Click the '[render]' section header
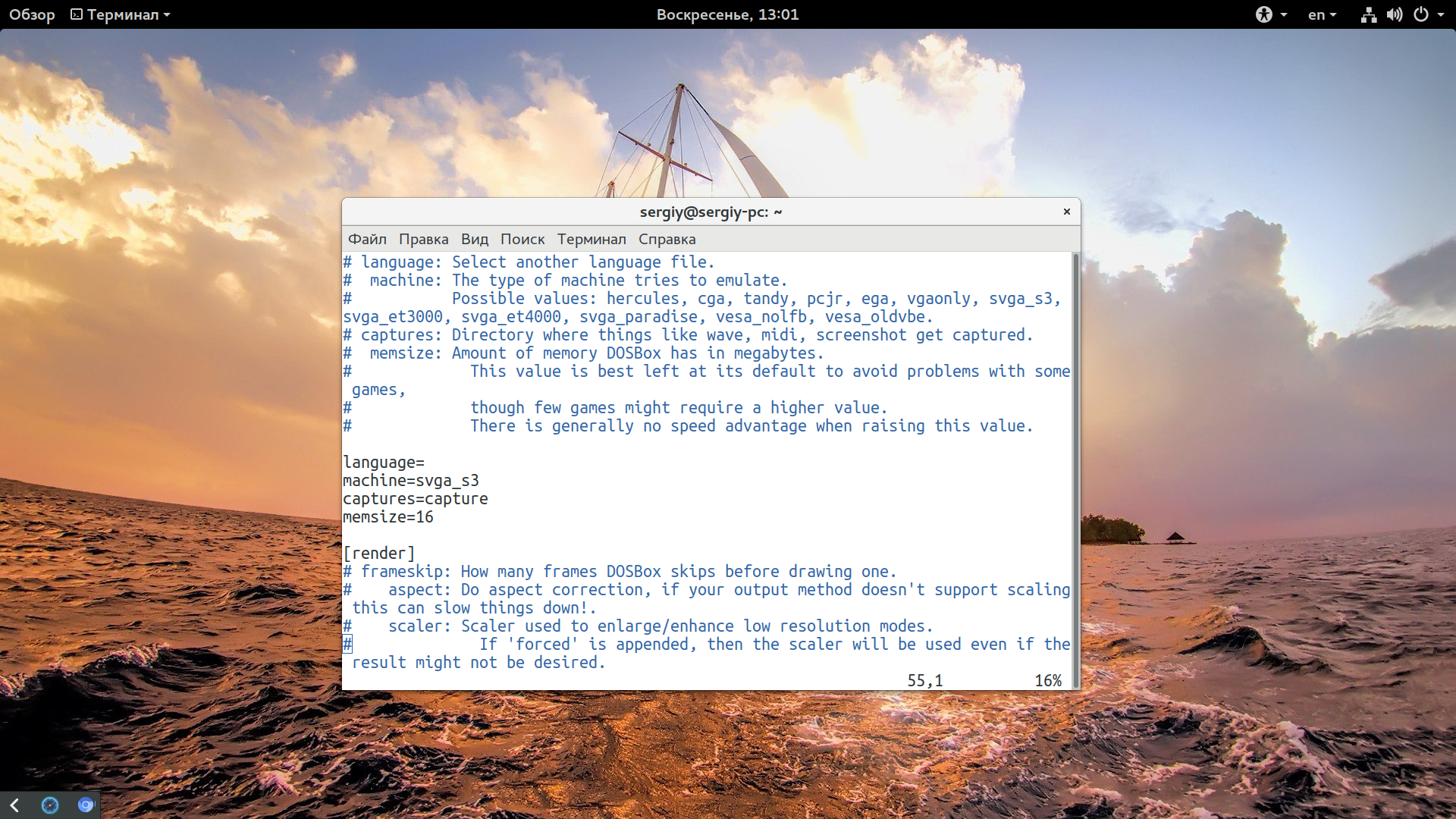Image resolution: width=1456 pixels, height=819 pixels. [379, 554]
